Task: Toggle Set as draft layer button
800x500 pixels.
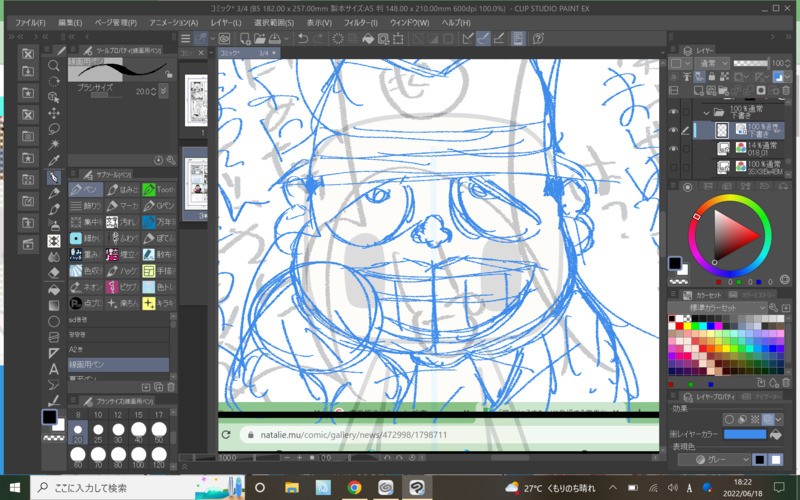Action: point(699,77)
